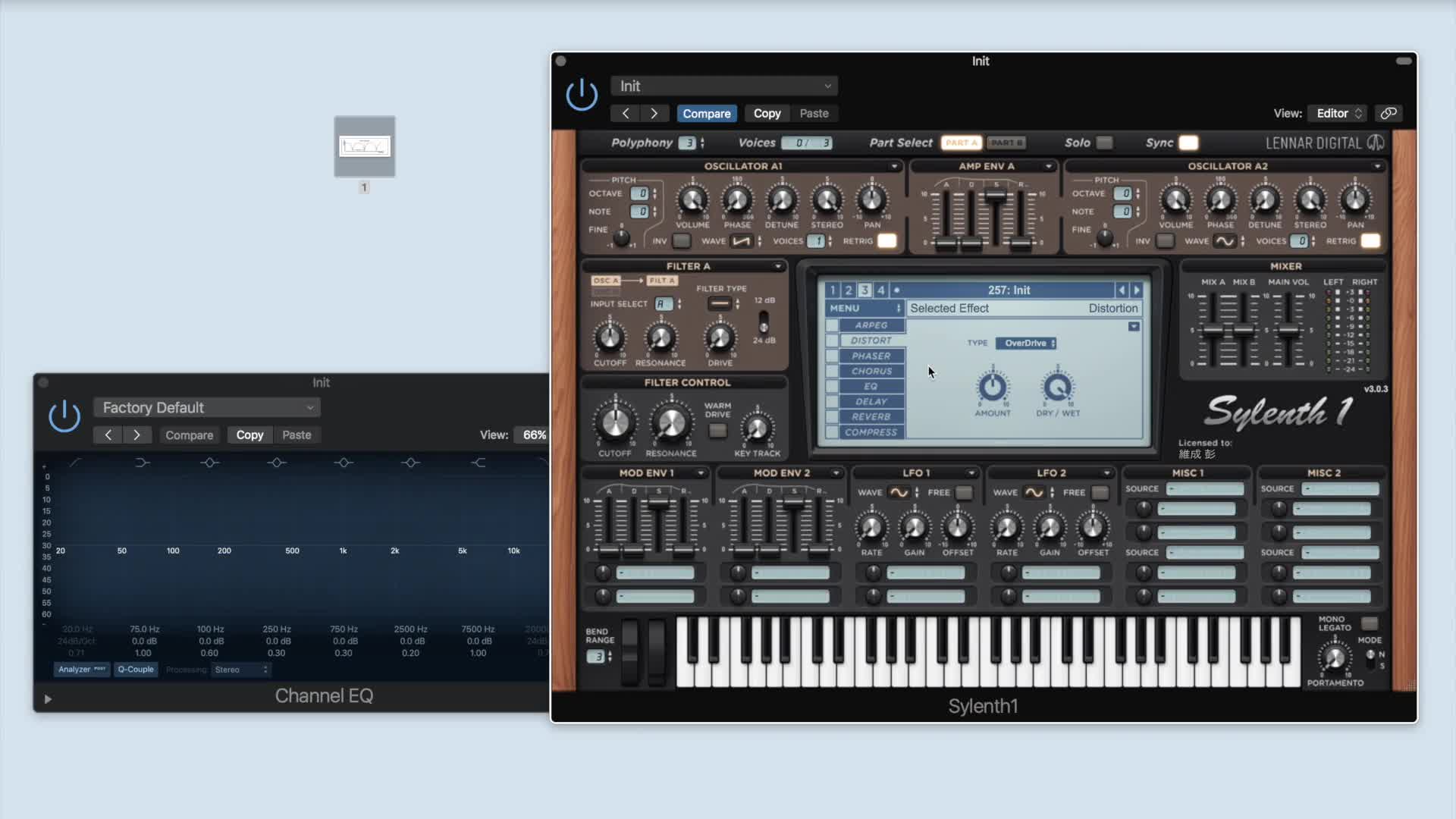Click LFO 1 wave shape icon

(x=899, y=492)
